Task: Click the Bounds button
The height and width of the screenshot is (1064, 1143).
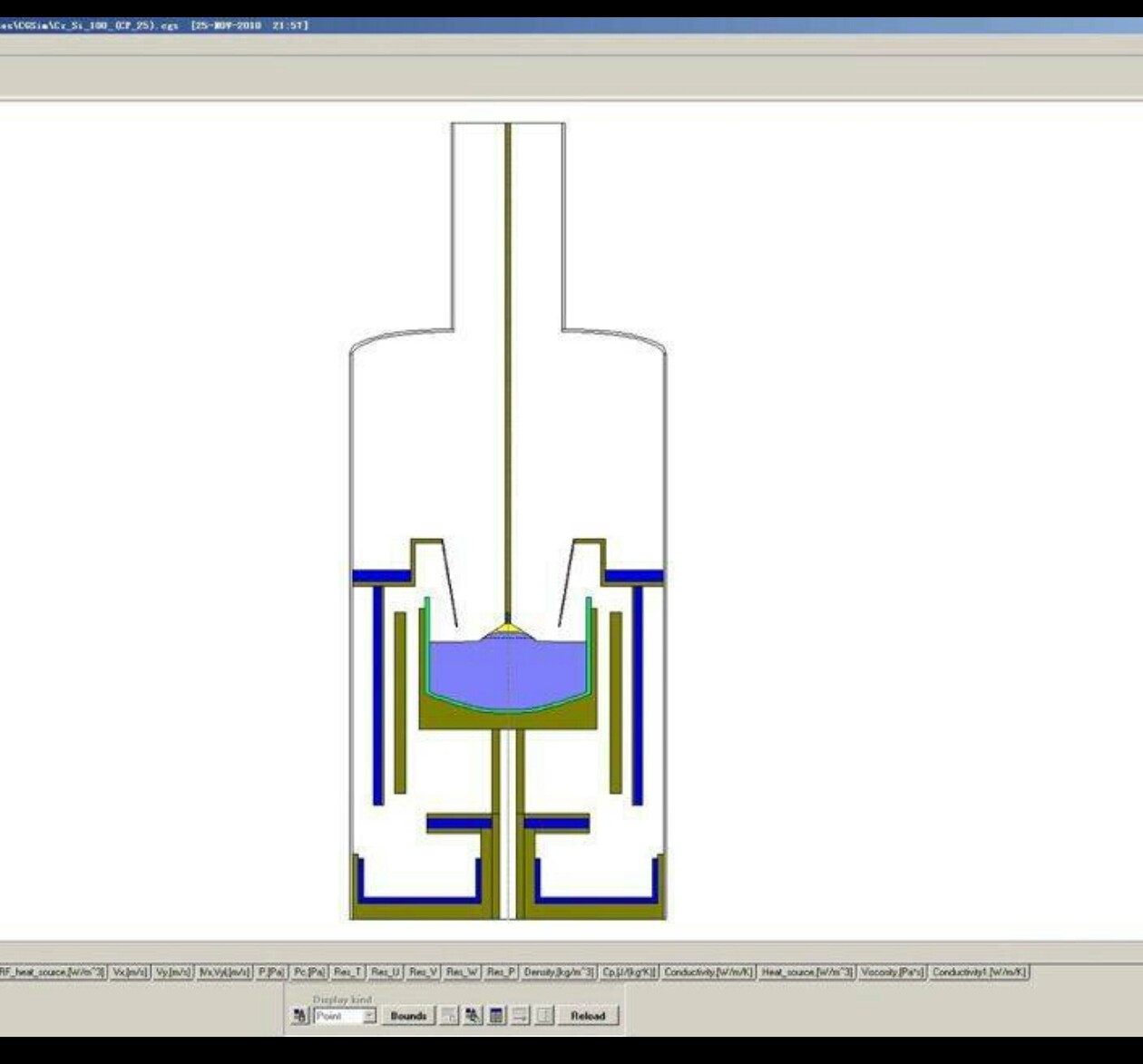Action: 408,1016
